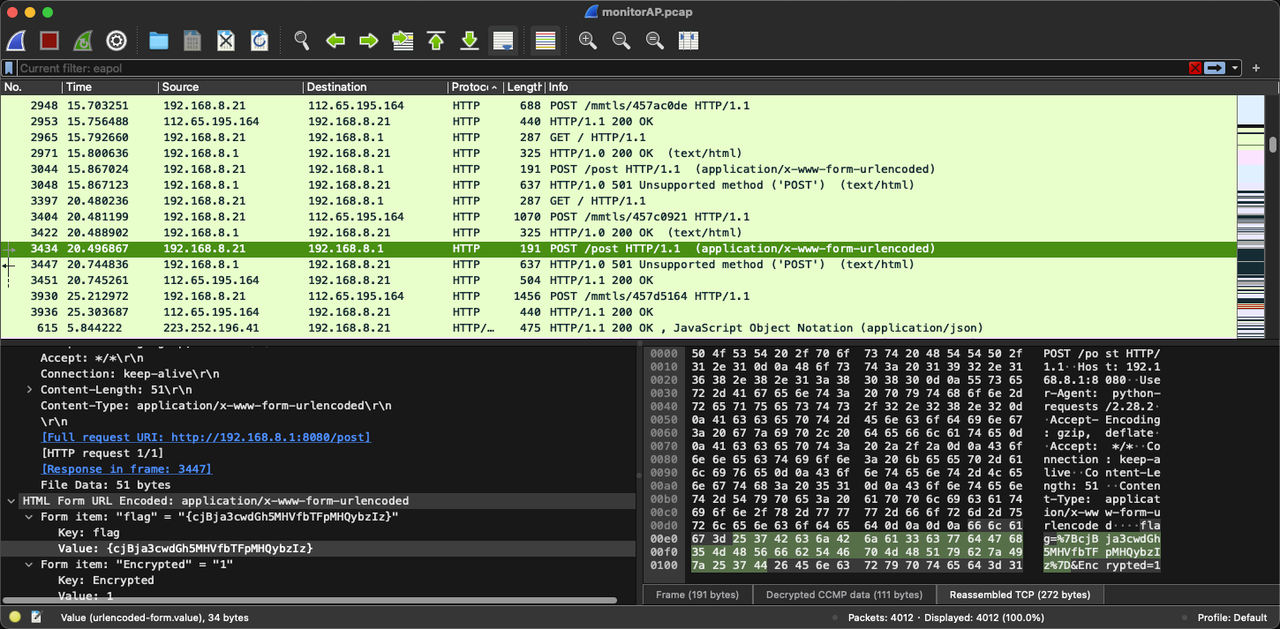Open the expert information indicator
The width and height of the screenshot is (1280, 629).
click(15, 618)
